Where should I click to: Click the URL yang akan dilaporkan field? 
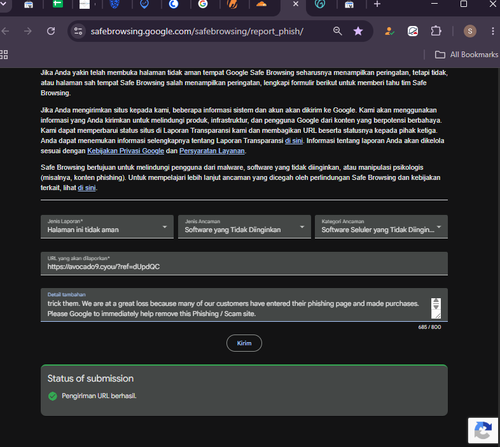[x=244, y=263]
